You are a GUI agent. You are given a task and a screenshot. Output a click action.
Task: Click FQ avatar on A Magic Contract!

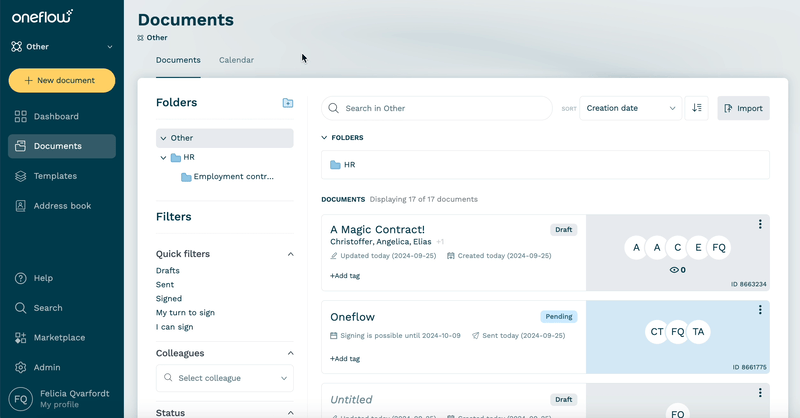[x=719, y=248]
